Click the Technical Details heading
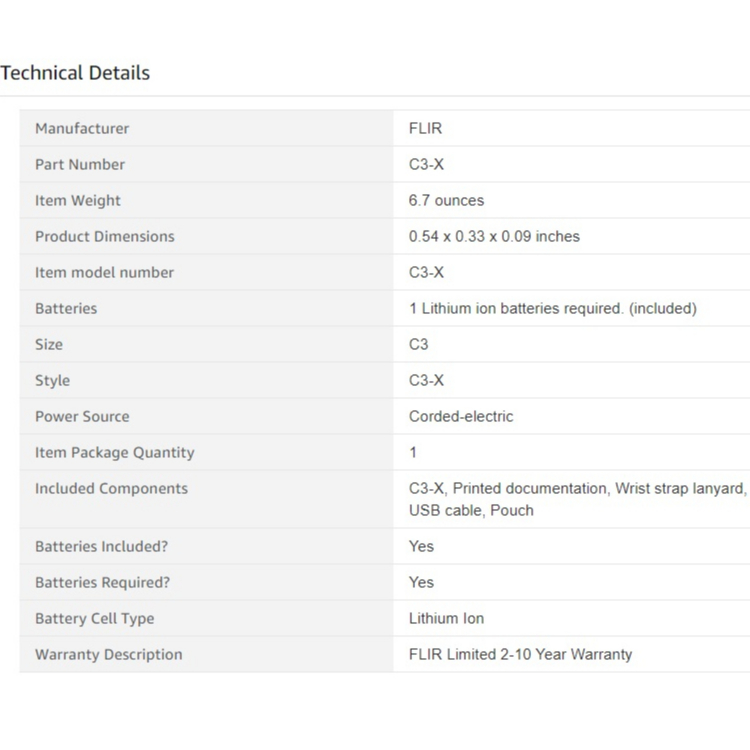This screenshot has height=750, width=750. [75, 73]
